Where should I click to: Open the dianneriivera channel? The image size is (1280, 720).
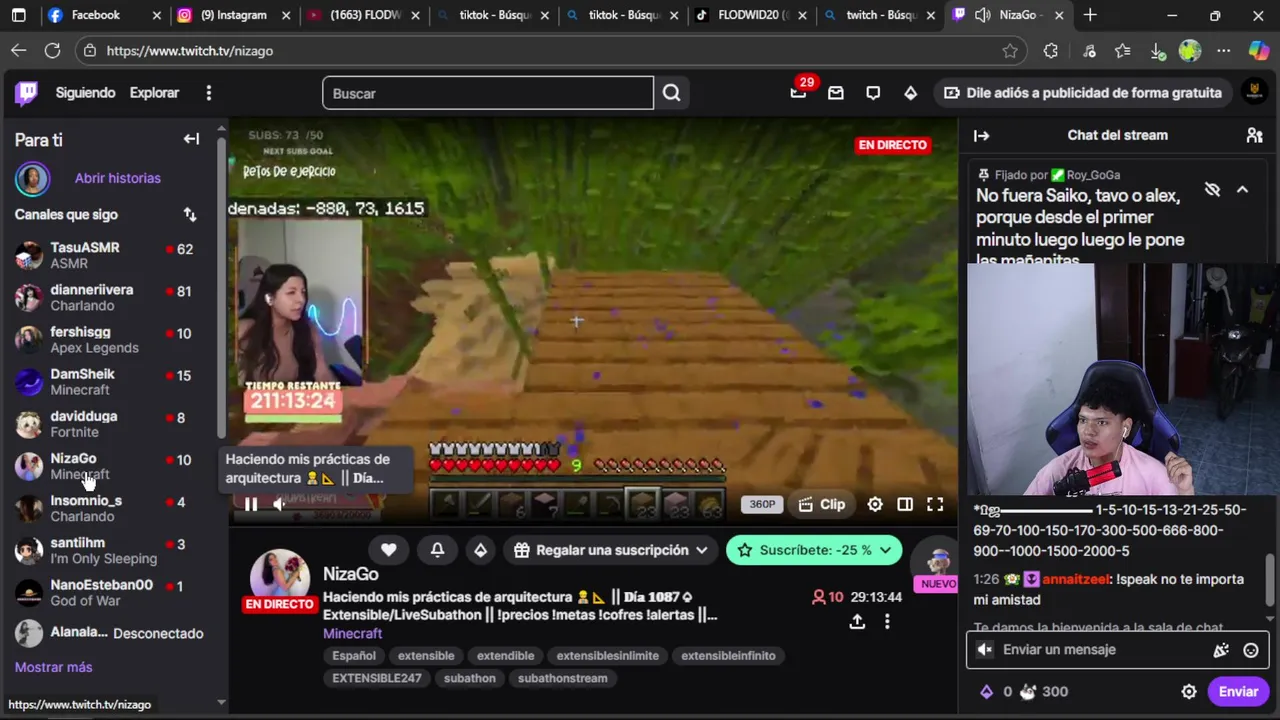[108, 297]
